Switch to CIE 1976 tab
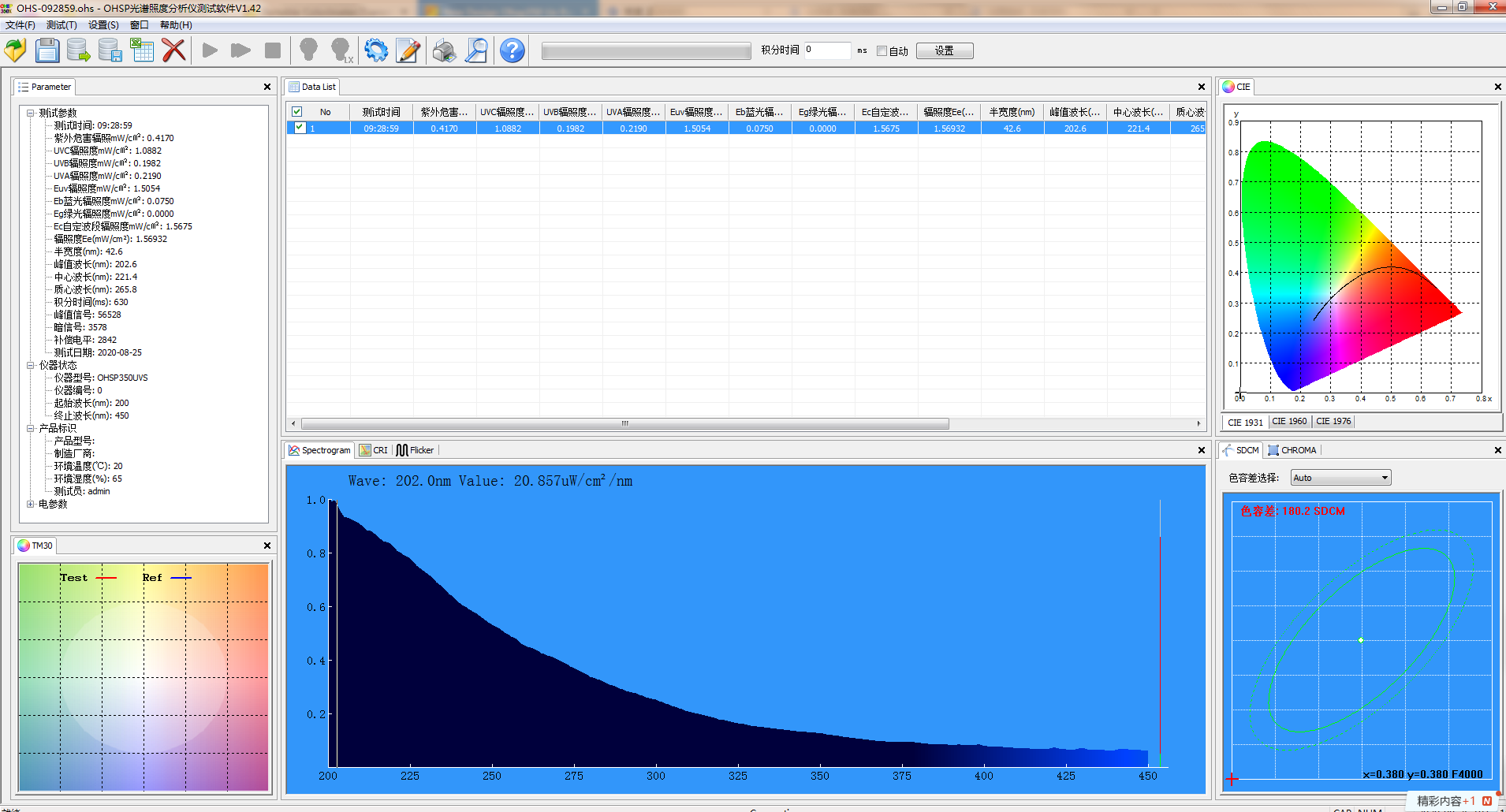Viewport: 1506px width, 812px height. coord(1333,422)
